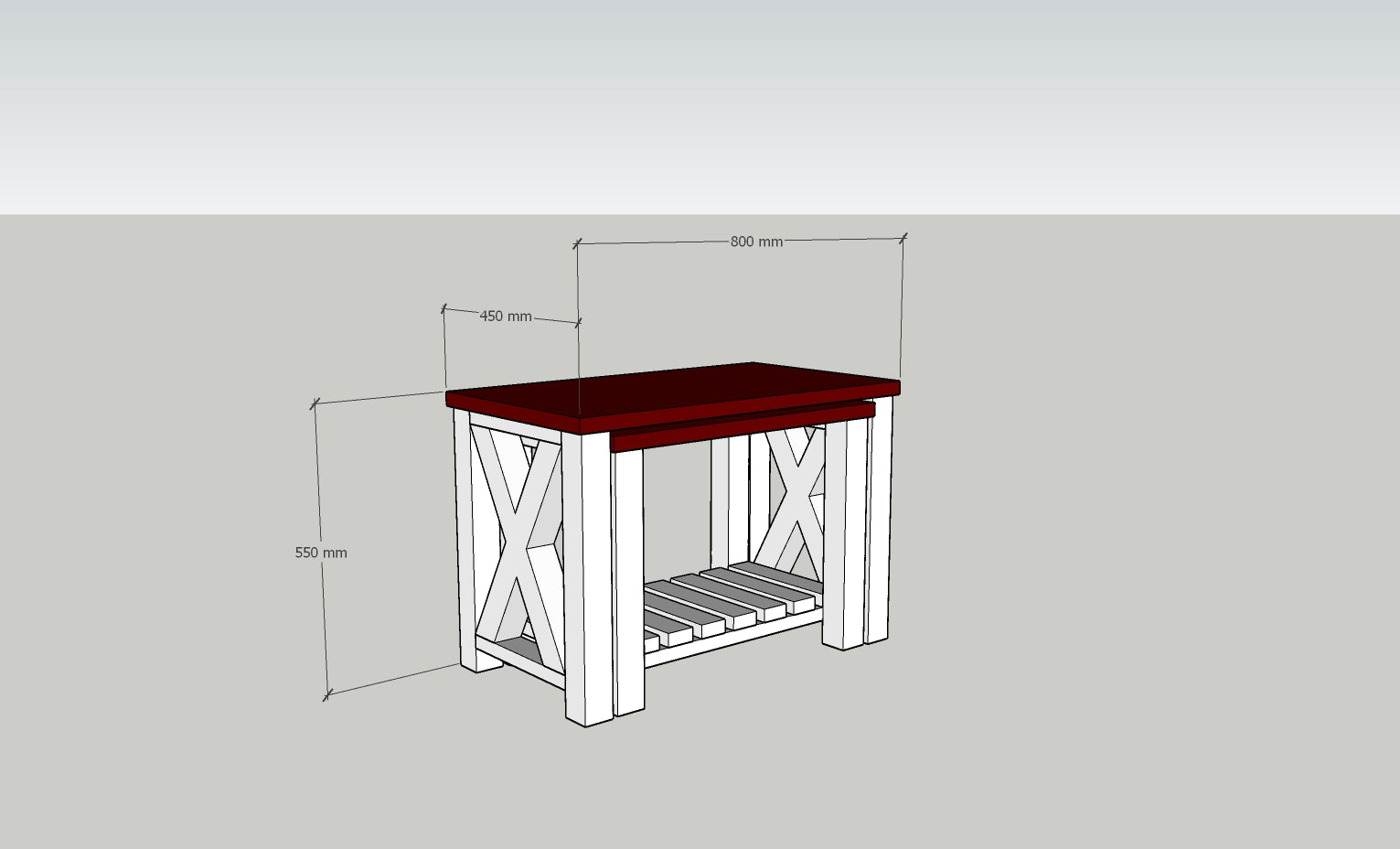Click the right side X-brace center
1400x849 pixels.
794,499
